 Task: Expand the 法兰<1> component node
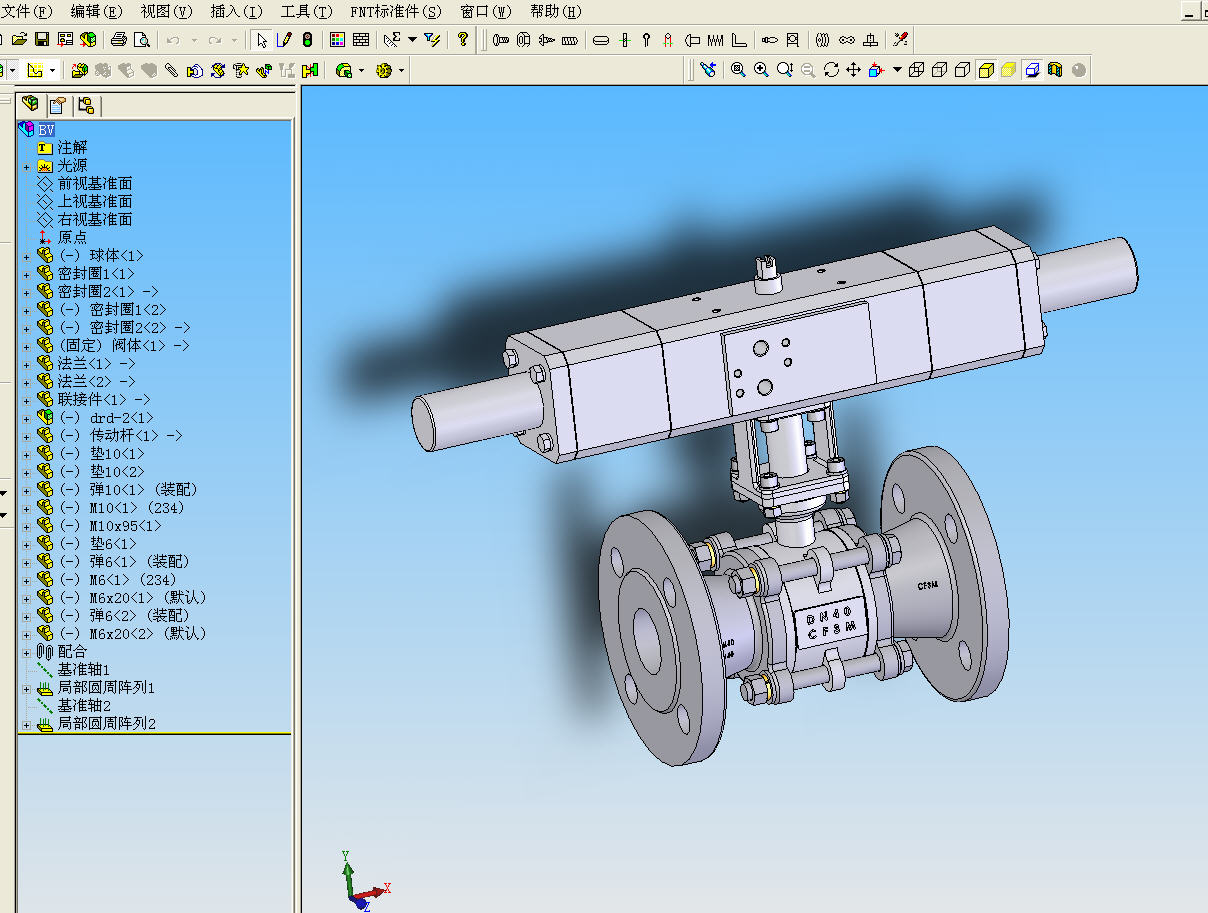[x=27, y=364]
